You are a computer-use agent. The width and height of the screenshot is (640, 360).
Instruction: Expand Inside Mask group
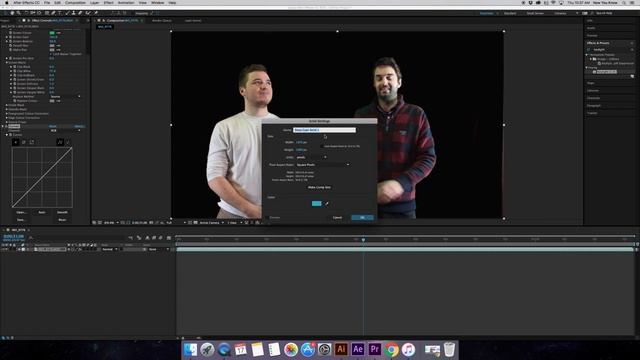point(7,105)
